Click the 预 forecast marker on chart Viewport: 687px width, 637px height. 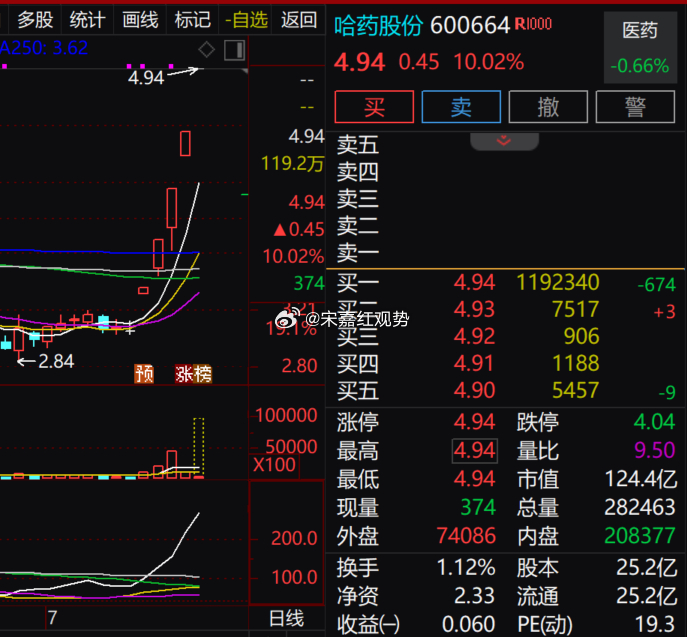point(144,374)
